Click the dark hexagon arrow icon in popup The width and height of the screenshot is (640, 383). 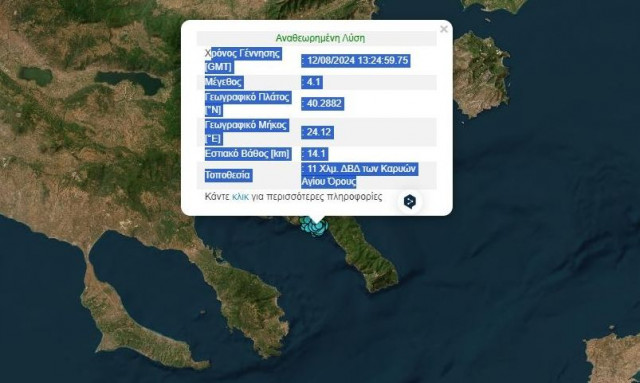[x=410, y=202]
